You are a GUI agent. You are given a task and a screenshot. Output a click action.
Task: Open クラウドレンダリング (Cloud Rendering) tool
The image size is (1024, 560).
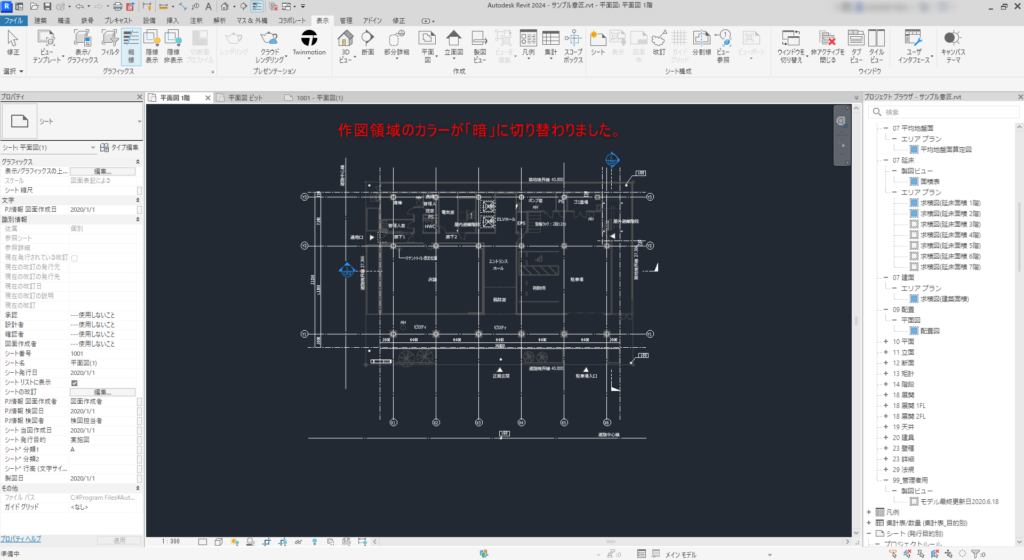coord(269,46)
